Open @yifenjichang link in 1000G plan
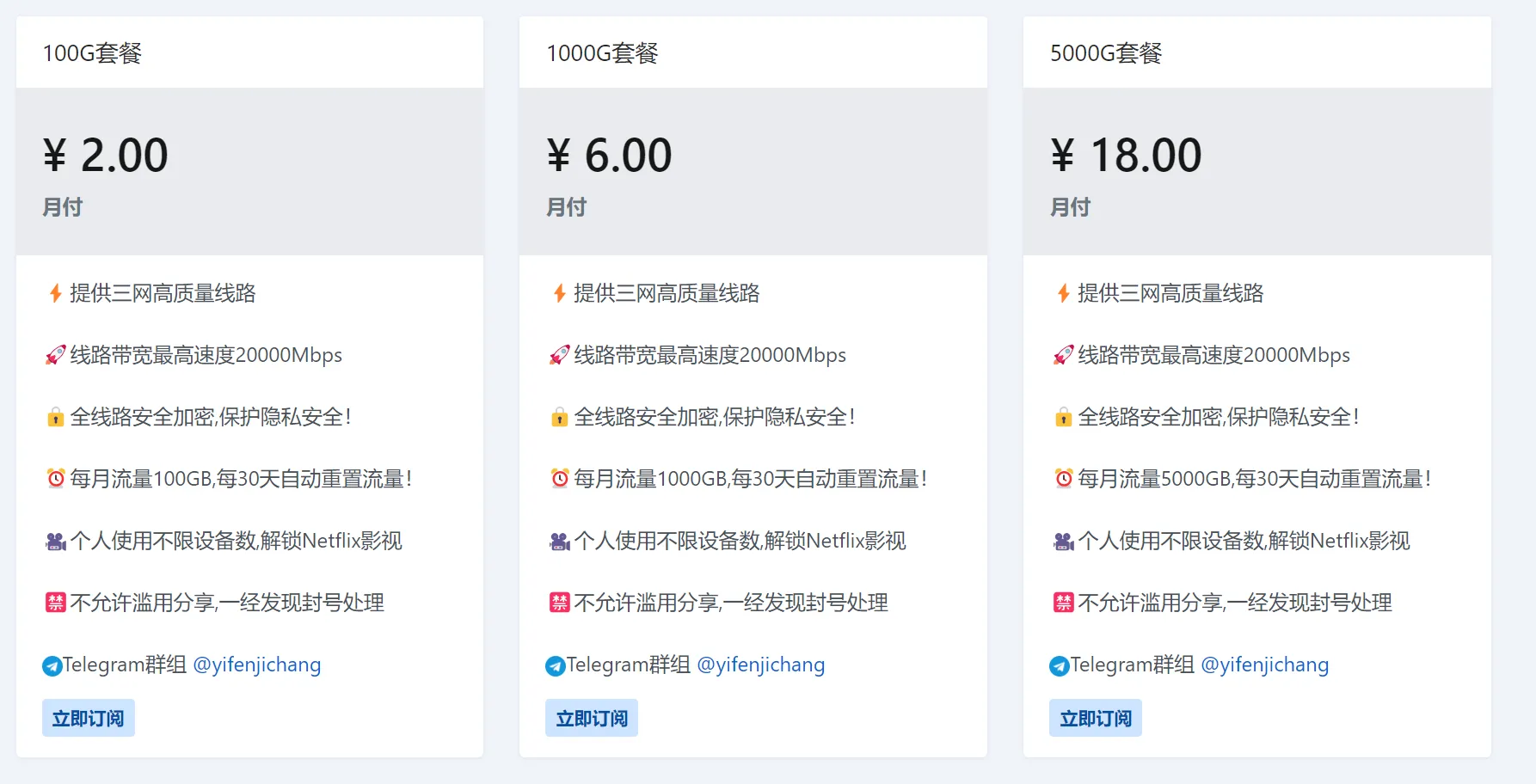The image size is (1536, 784). click(760, 665)
